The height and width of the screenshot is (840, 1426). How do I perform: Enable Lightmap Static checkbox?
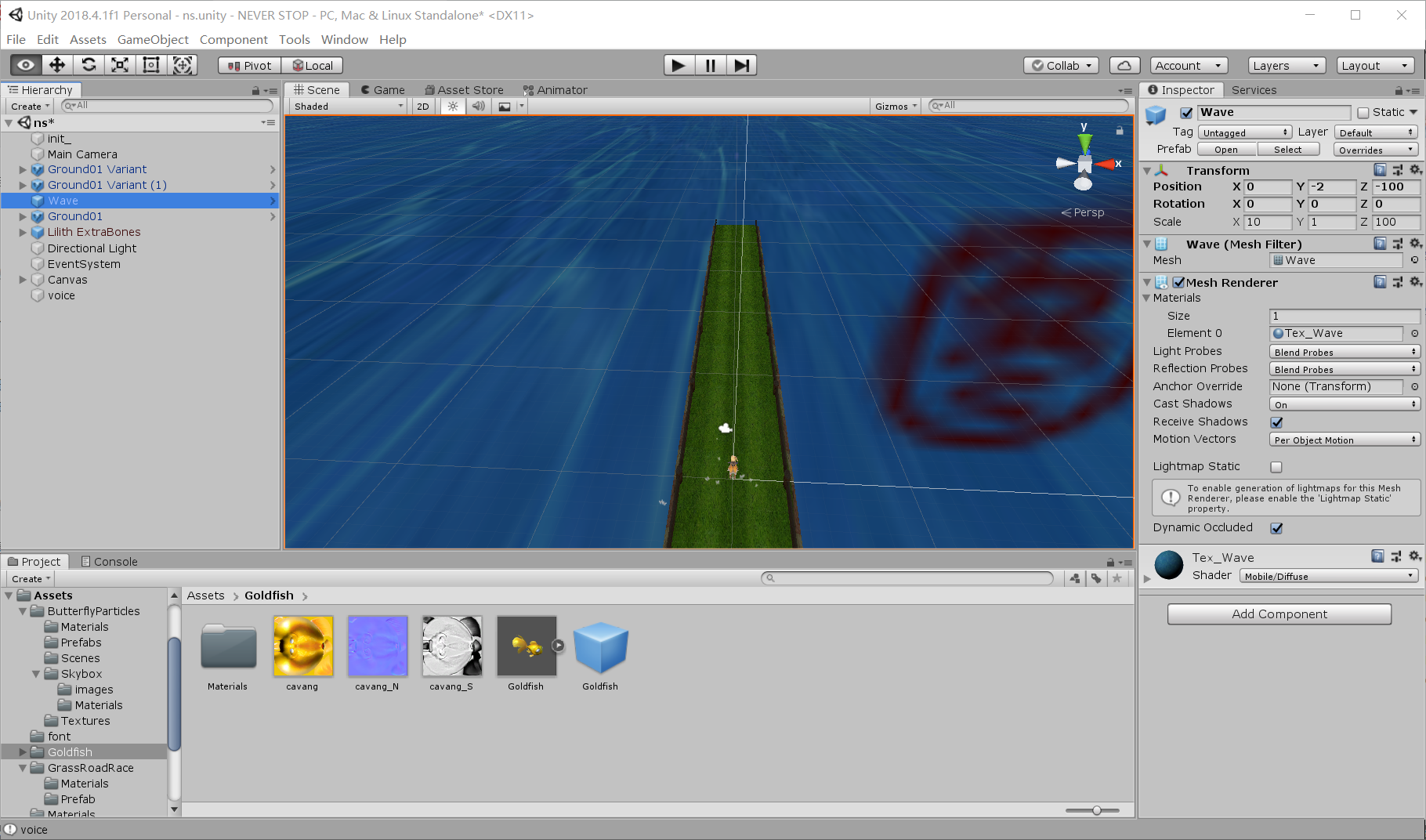tap(1276, 467)
